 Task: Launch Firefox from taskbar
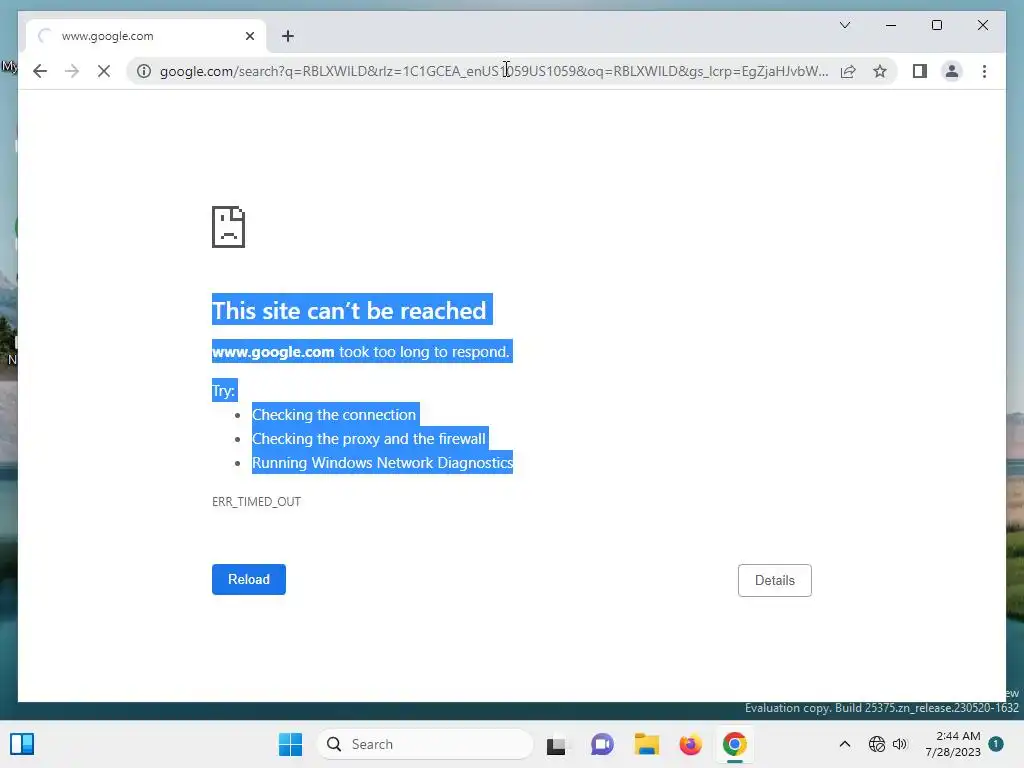point(690,744)
